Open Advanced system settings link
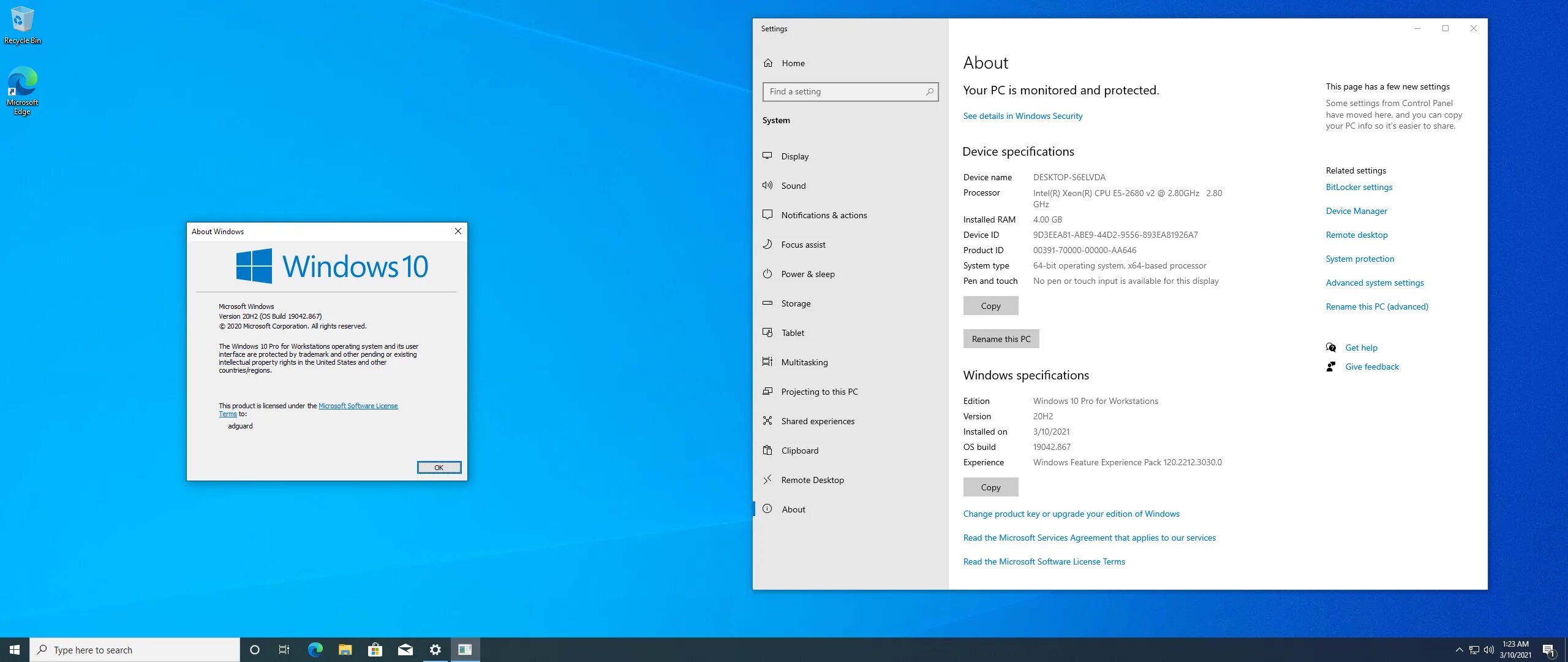1568x662 pixels. [1374, 282]
